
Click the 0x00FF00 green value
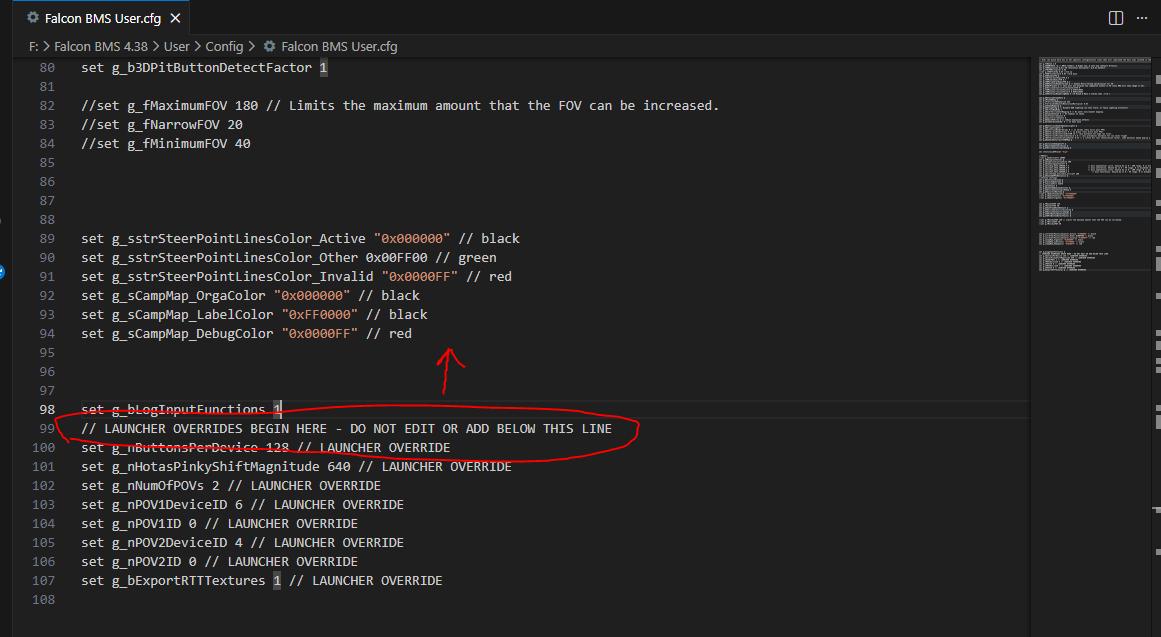pyautogui.click(x=396, y=258)
